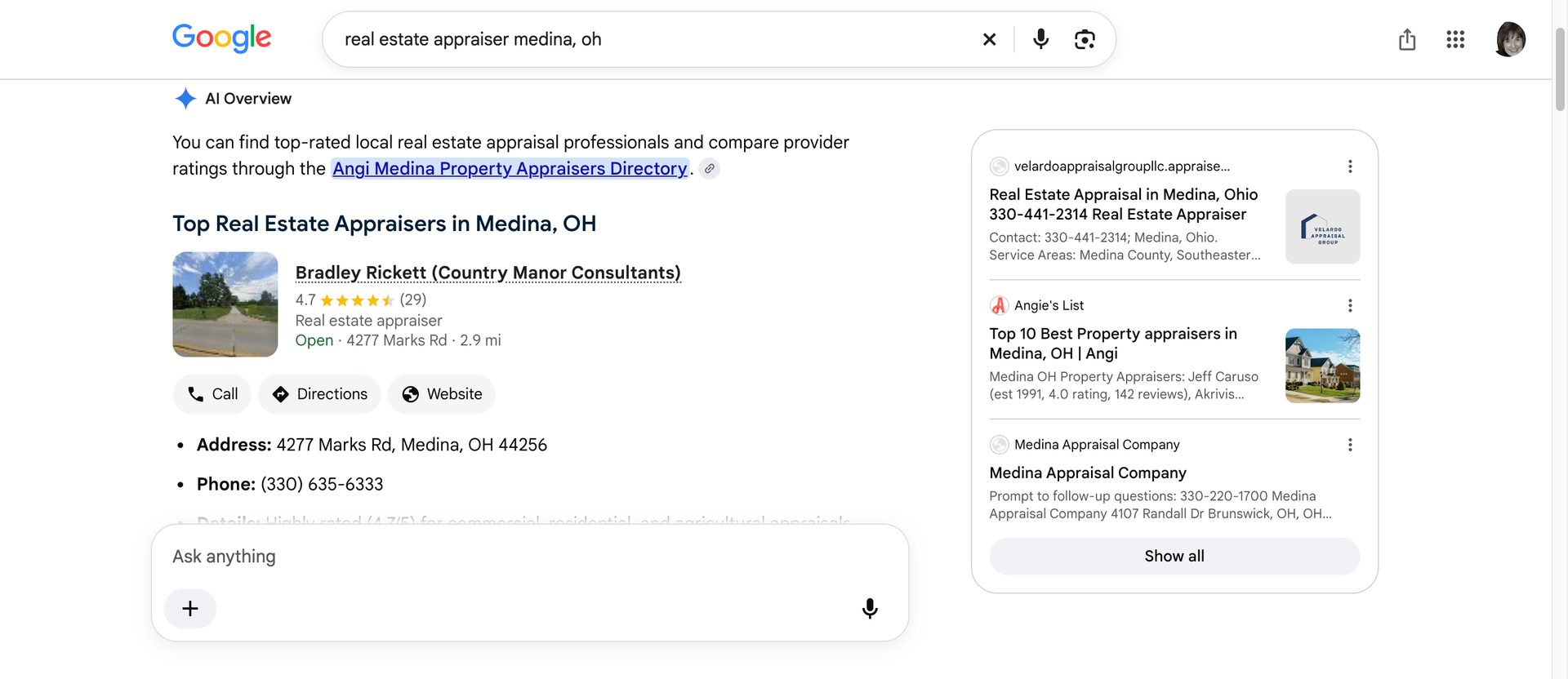
Task: Click the Google logo
Action: [x=221, y=38]
